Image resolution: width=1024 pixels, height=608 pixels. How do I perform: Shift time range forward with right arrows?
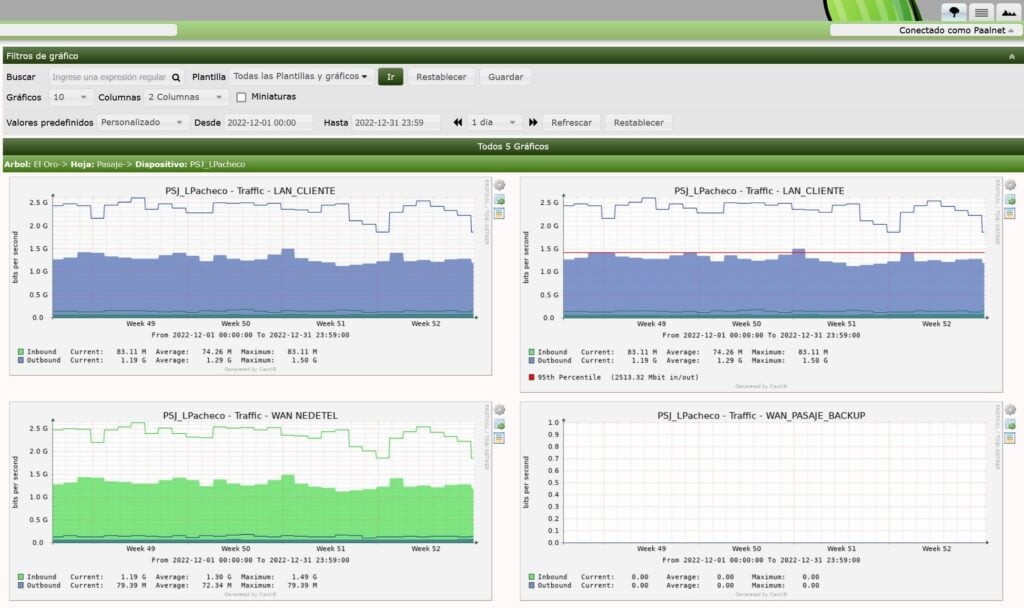tap(534, 123)
